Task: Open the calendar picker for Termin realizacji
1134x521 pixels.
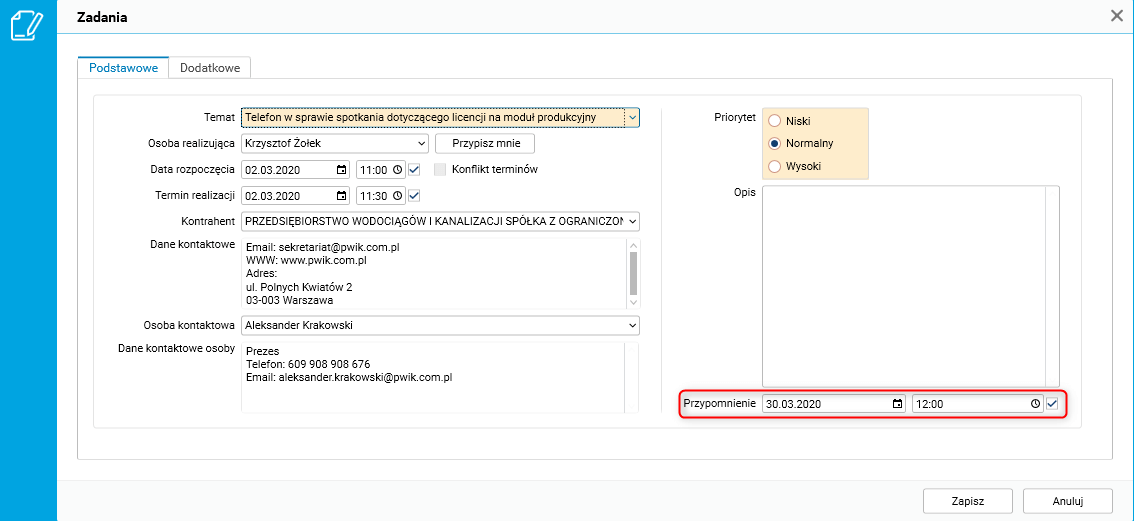Action: [x=342, y=196]
